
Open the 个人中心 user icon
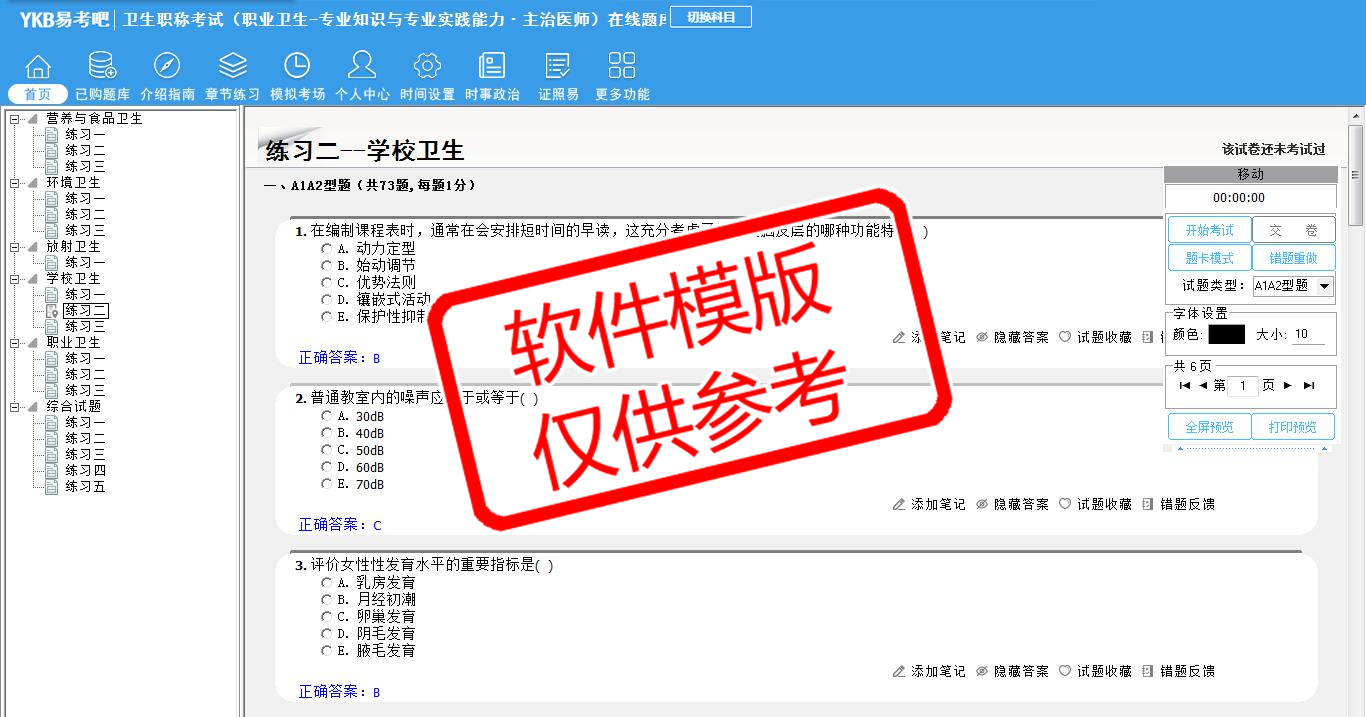coord(362,67)
